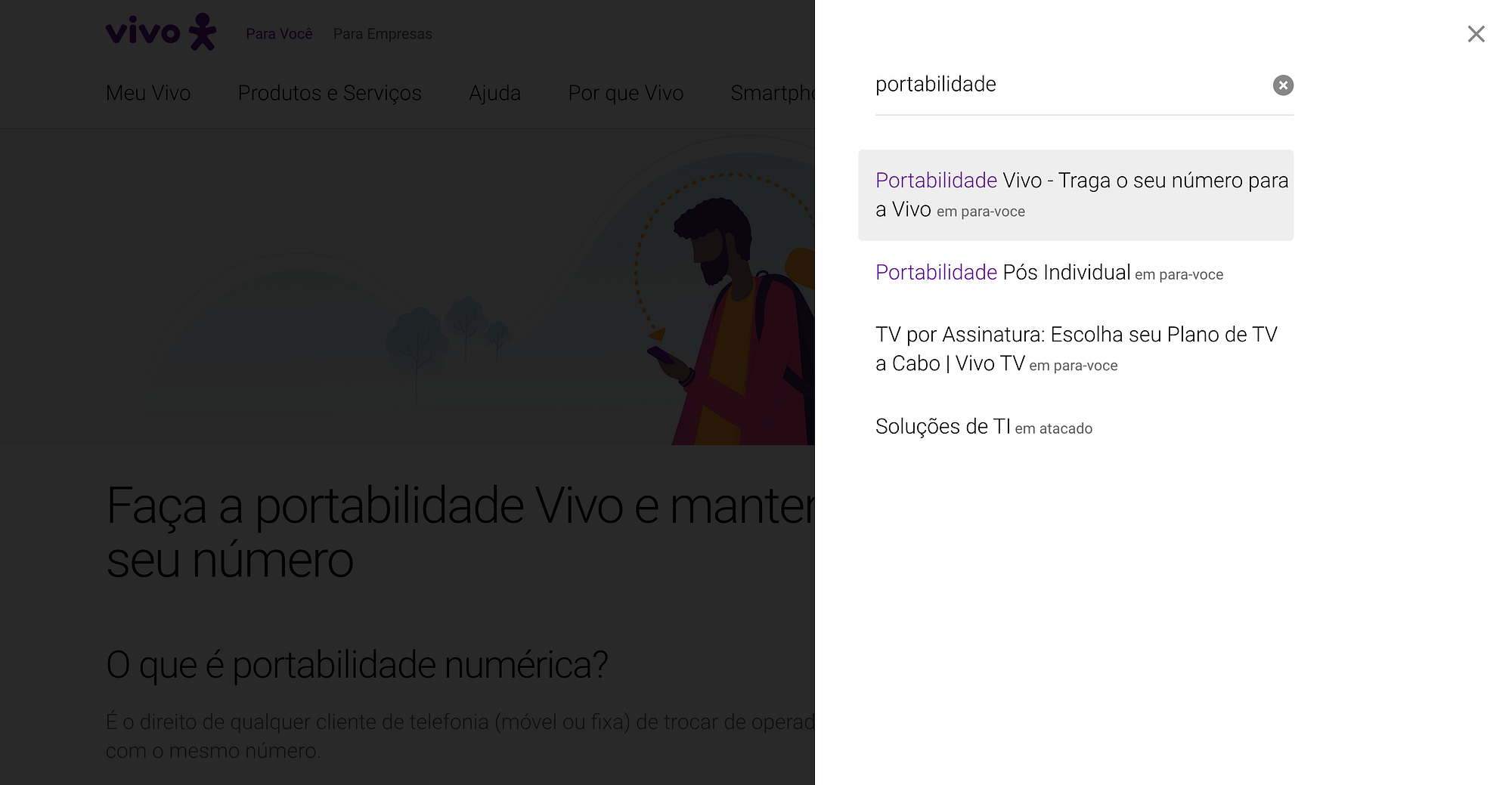Open the Meu Vivo menu

(148, 93)
